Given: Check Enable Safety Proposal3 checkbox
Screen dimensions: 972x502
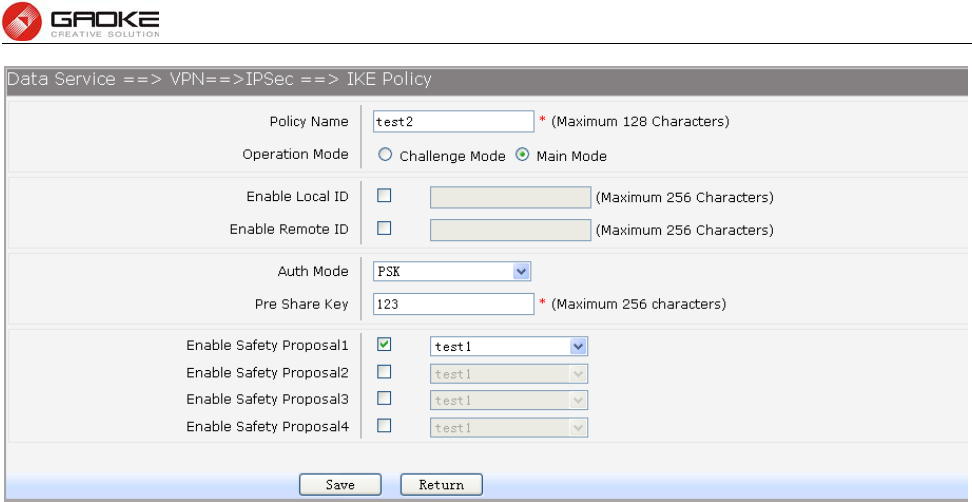Looking at the screenshot, I should click(384, 399).
